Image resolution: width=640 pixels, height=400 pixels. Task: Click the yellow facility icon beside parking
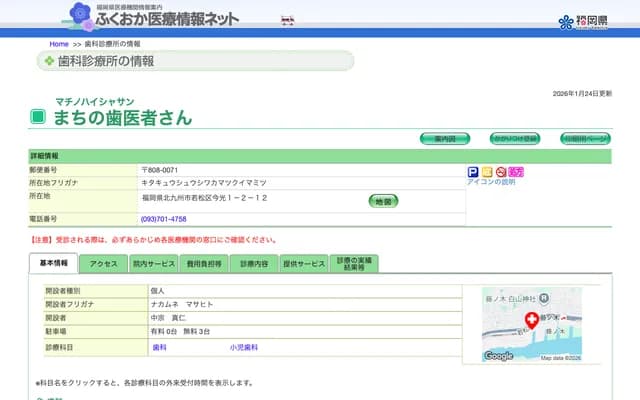(x=487, y=172)
